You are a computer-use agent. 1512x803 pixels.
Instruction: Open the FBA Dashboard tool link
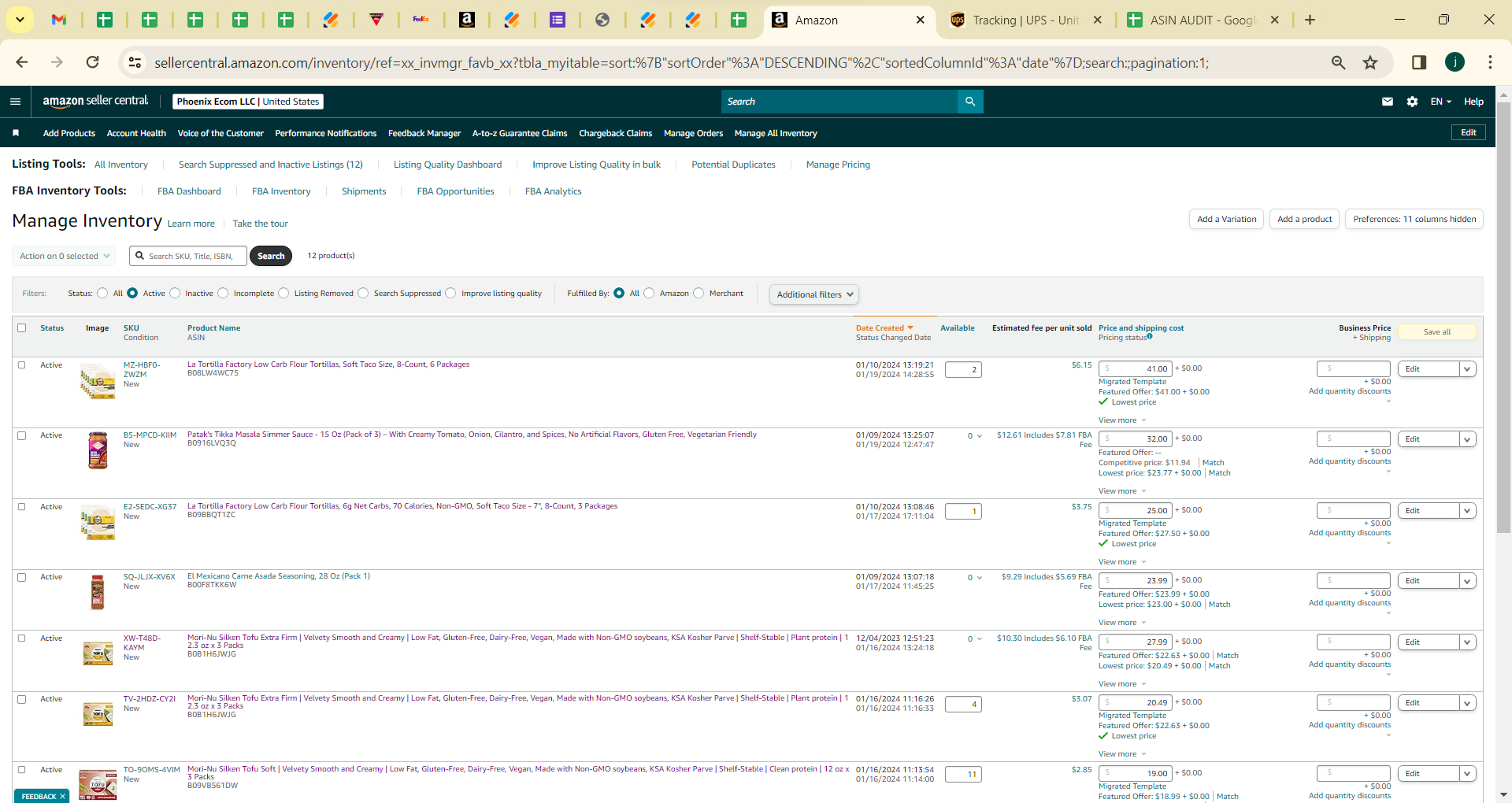pos(189,191)
